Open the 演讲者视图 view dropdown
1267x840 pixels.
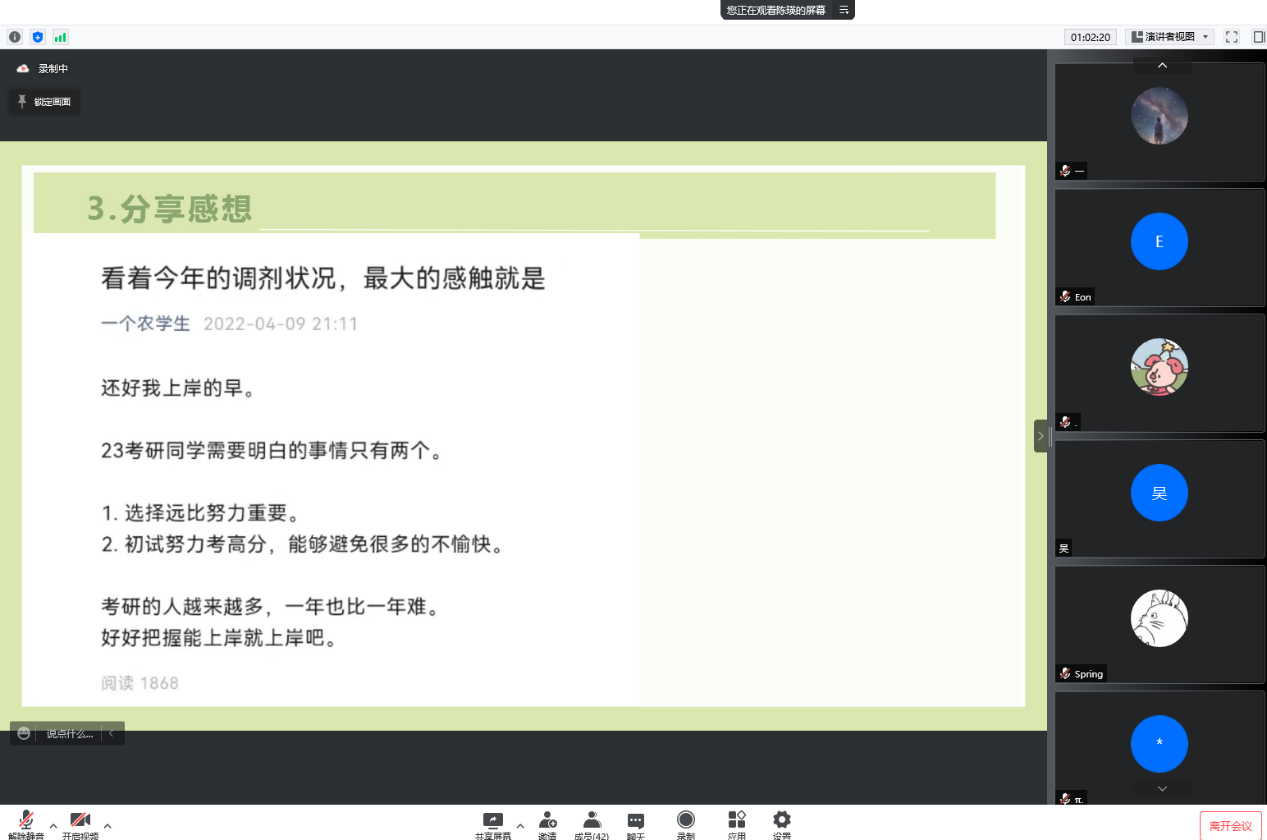(x=1169, y=37)
